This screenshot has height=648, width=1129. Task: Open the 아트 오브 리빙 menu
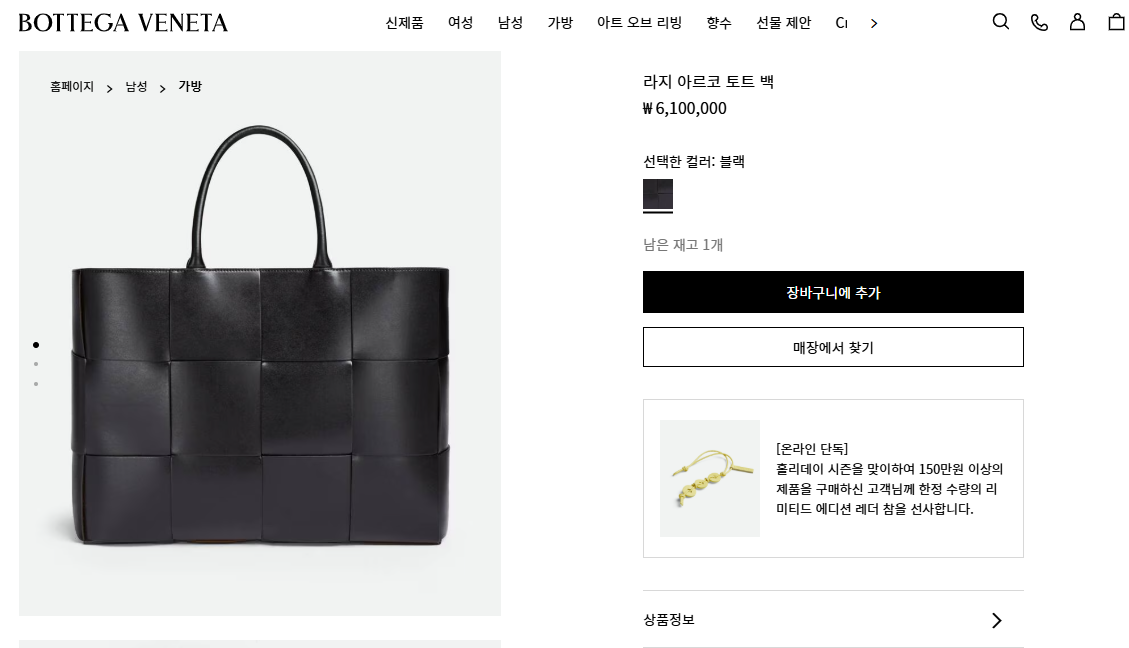[639, 23]
